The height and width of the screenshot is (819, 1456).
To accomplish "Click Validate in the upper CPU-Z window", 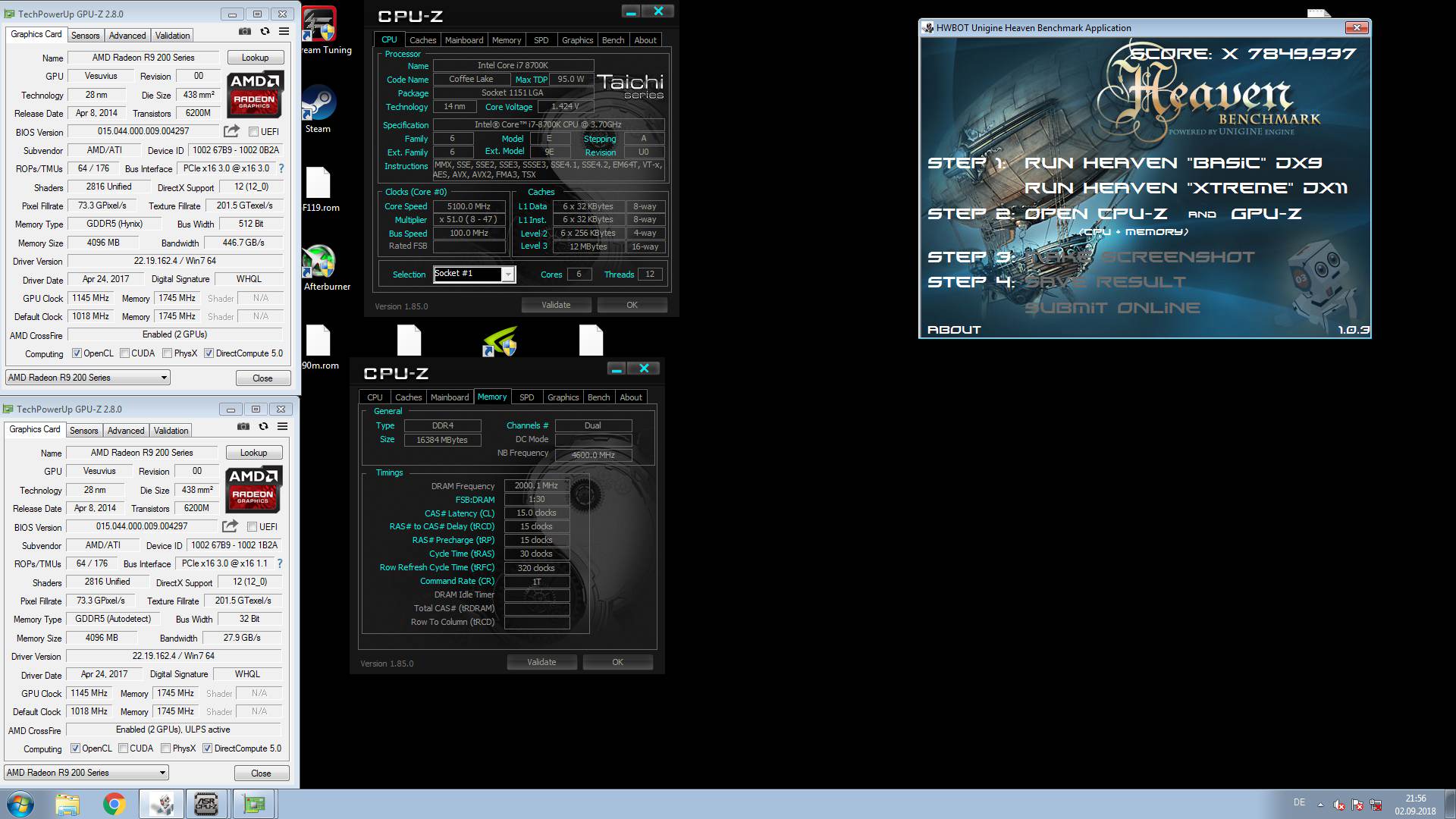I will point(556,305).
